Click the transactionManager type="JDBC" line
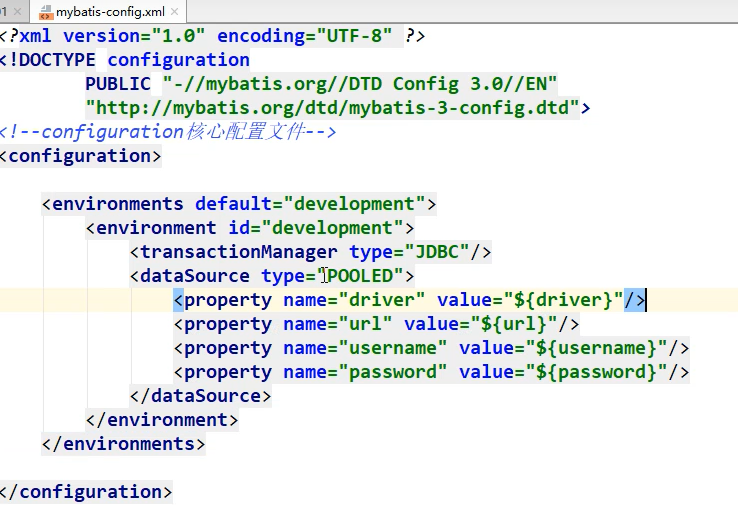Screen dimensions: 738x505 (311, 252)
